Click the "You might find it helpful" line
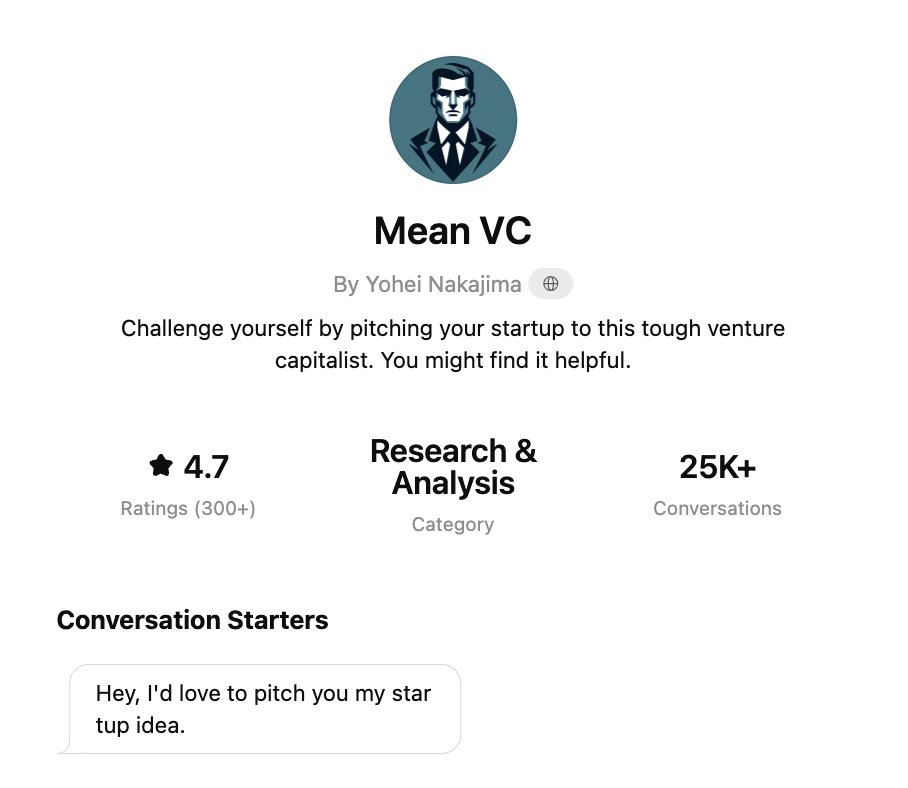 [453, 361]
